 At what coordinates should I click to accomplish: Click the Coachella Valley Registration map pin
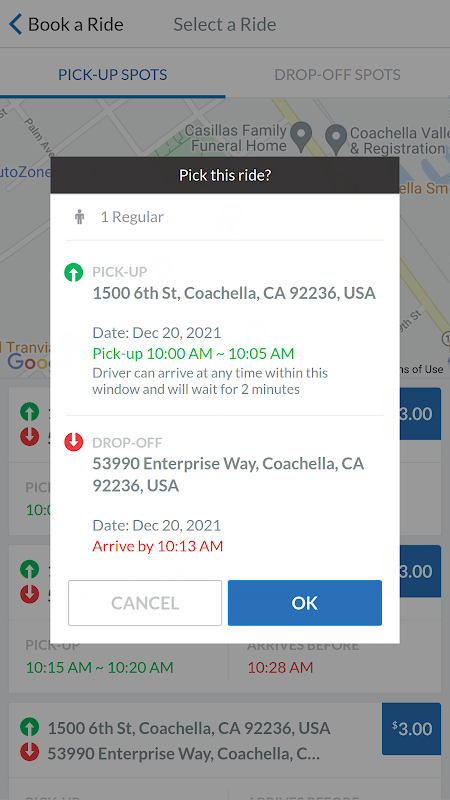336,139
